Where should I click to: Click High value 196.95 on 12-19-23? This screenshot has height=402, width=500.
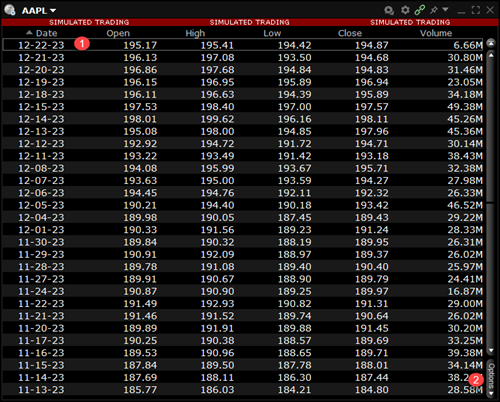click(x=217, y=82)
